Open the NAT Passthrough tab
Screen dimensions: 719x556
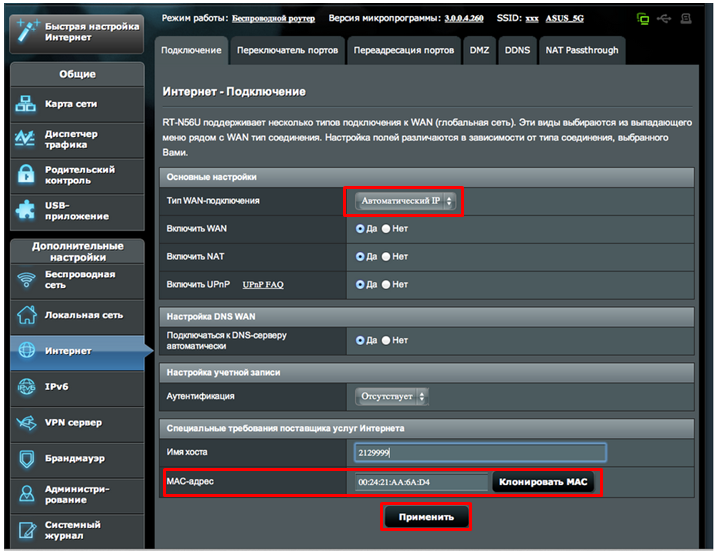coord(582,50)
